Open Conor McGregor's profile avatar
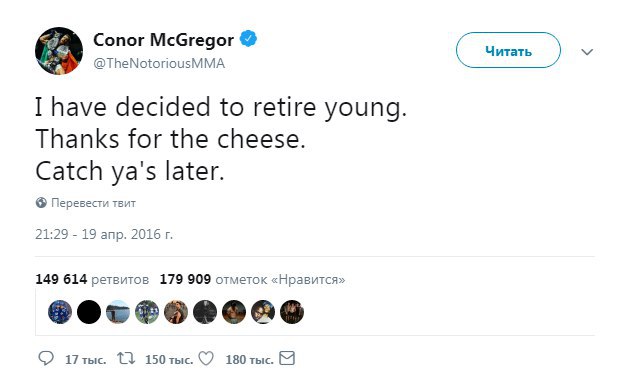 click(x=59, y=51)
